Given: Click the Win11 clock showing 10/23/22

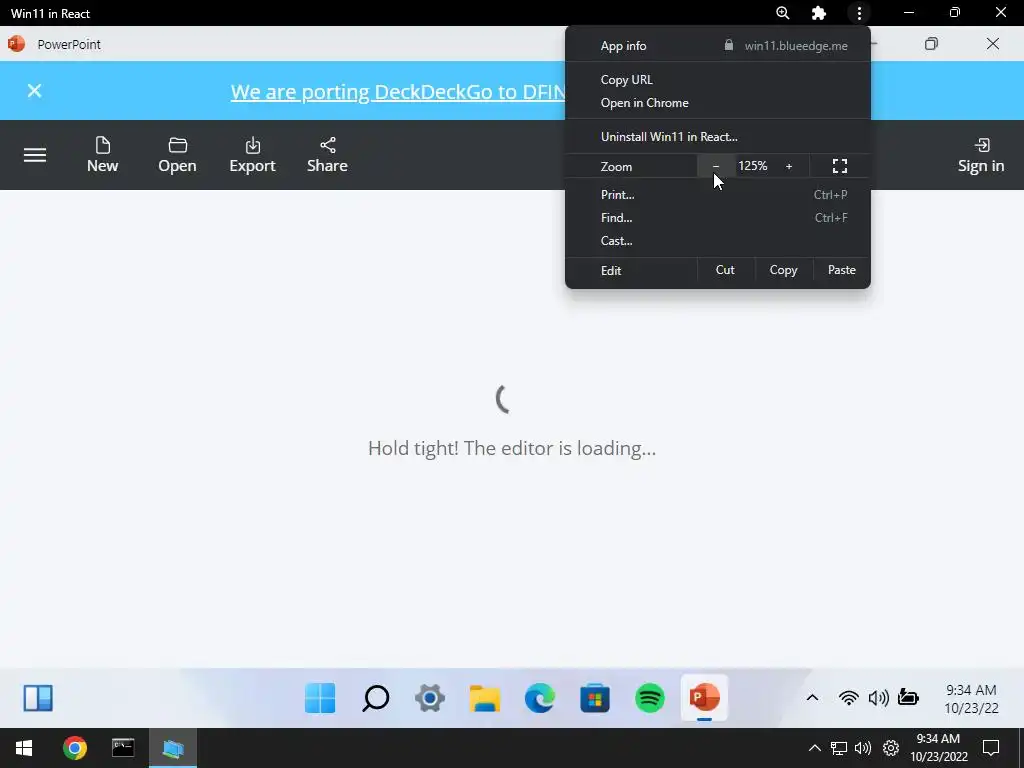Looking at the screenshot, I should tap(971, 699).
